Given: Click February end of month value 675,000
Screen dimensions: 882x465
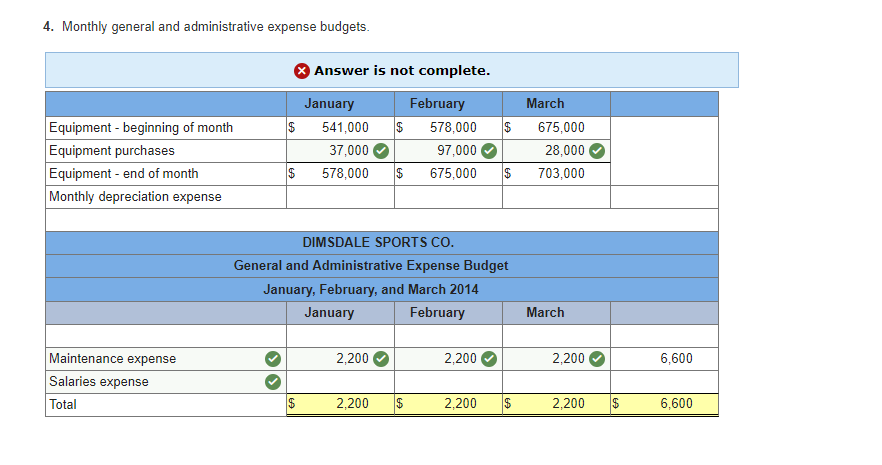Looking at the screenshot, I should pyautogui.click(x=453, y=174).
